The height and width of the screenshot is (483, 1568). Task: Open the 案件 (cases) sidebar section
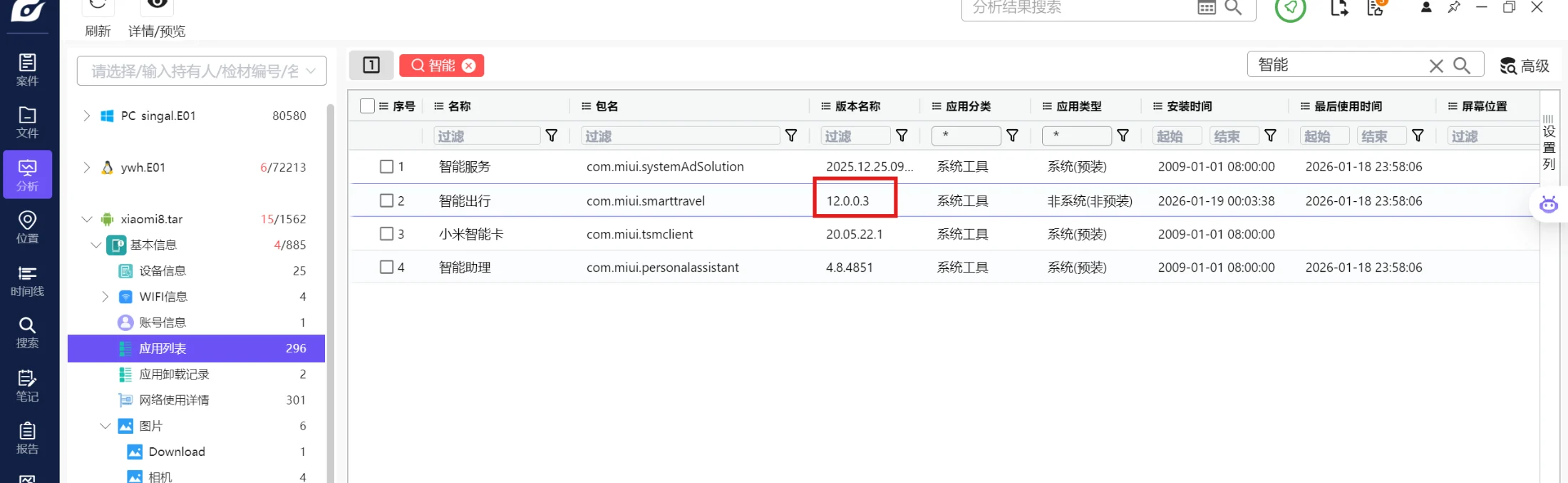point(27,70)
